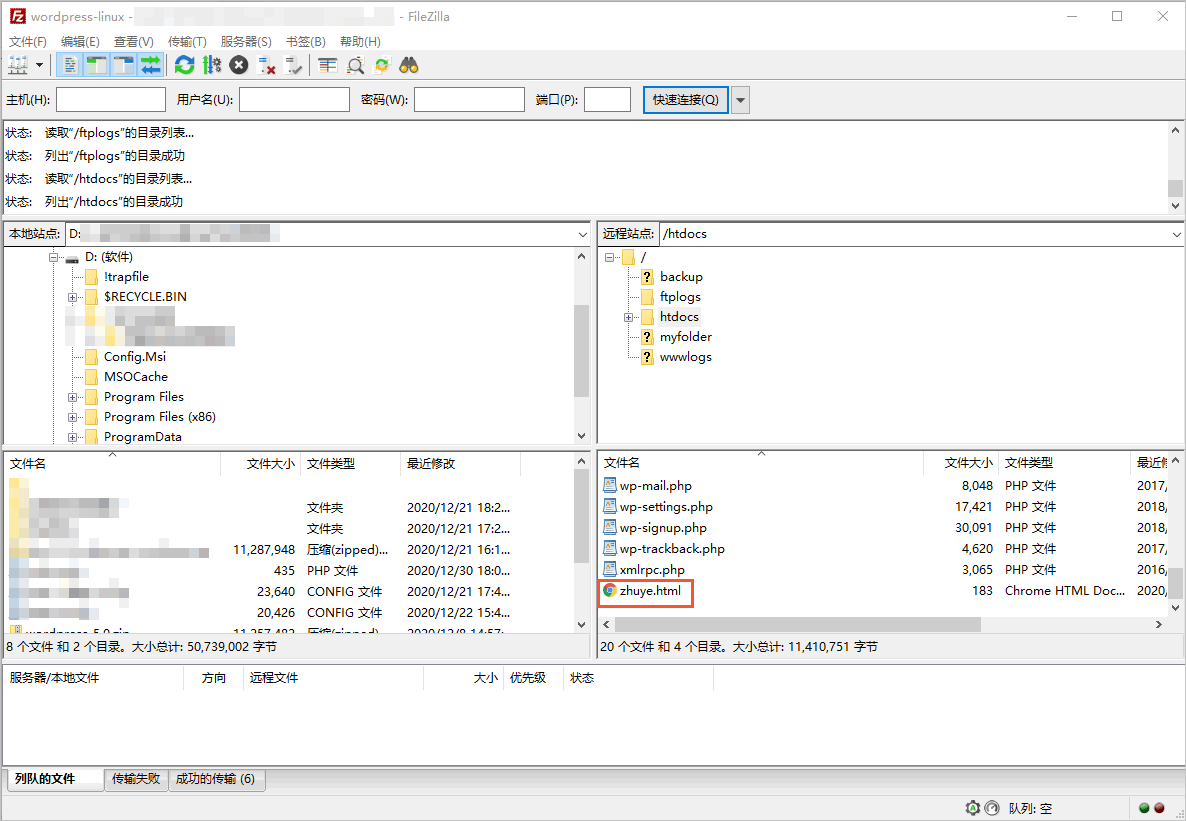Select the xmlrpc.php file
Screen dimensions: 1186x821
652,570
